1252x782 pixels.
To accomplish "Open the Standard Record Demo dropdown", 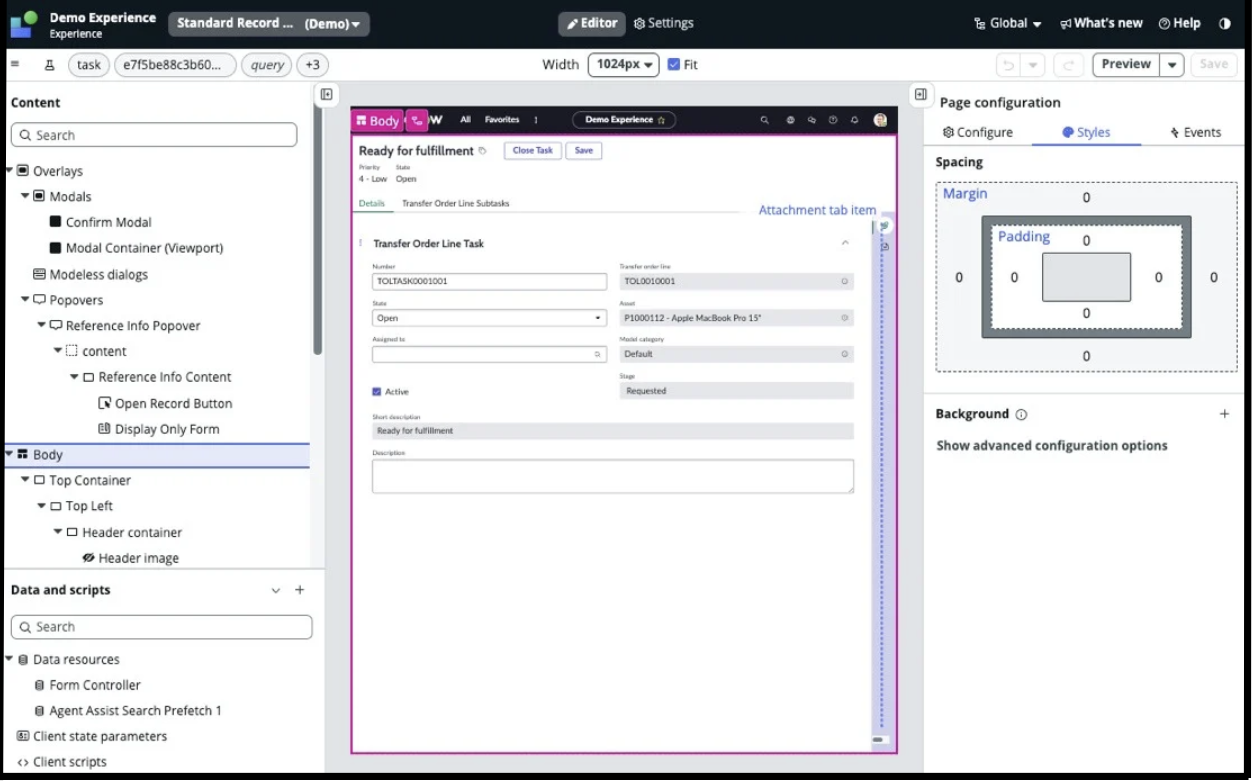I will tap(268, 23).
